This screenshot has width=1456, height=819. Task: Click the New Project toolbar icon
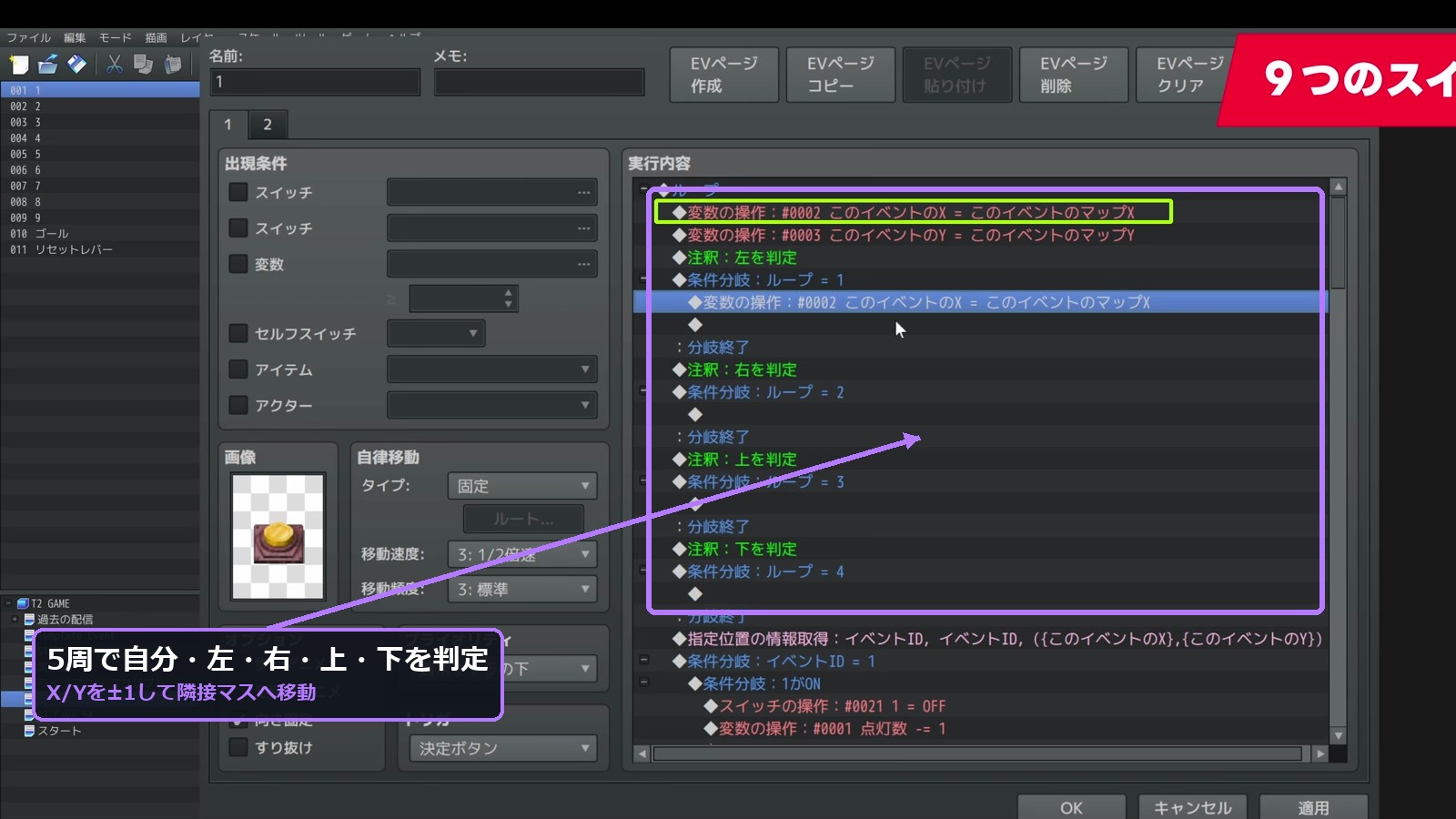(x=19, y=64)
